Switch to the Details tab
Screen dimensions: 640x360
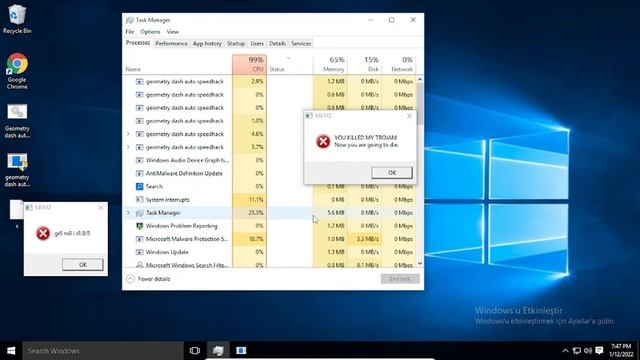pos(278,43)
